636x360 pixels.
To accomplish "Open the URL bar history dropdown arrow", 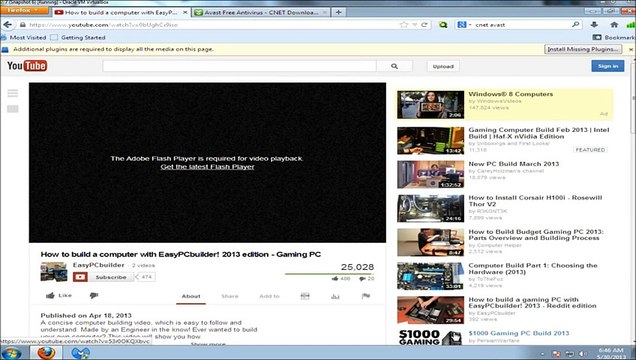I will click(x=415, y=25).
